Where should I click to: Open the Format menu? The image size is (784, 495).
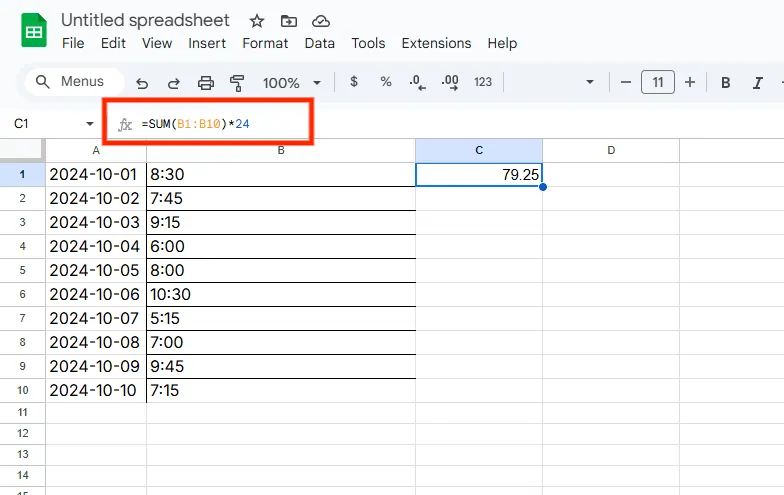(x=265, y=43)
